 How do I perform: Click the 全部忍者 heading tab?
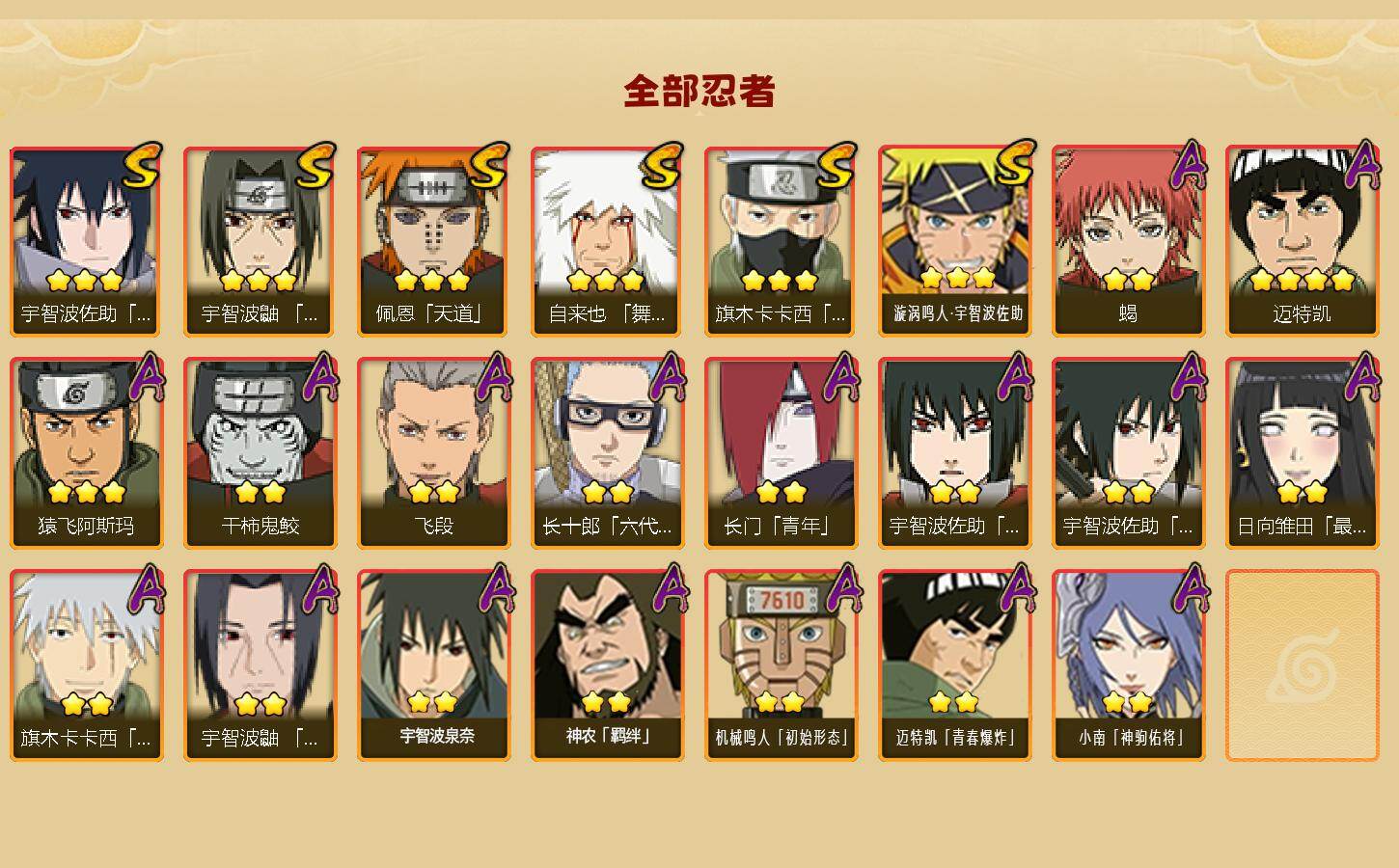(699, 92)
